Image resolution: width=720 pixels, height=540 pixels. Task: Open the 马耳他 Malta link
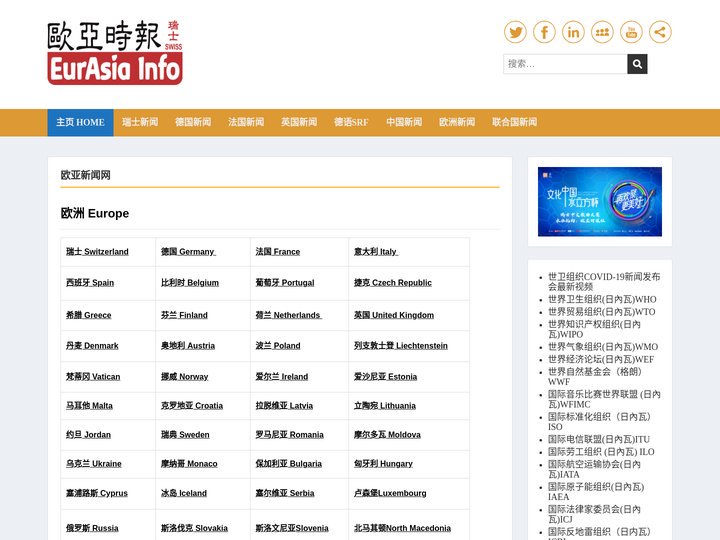point(90,406)
